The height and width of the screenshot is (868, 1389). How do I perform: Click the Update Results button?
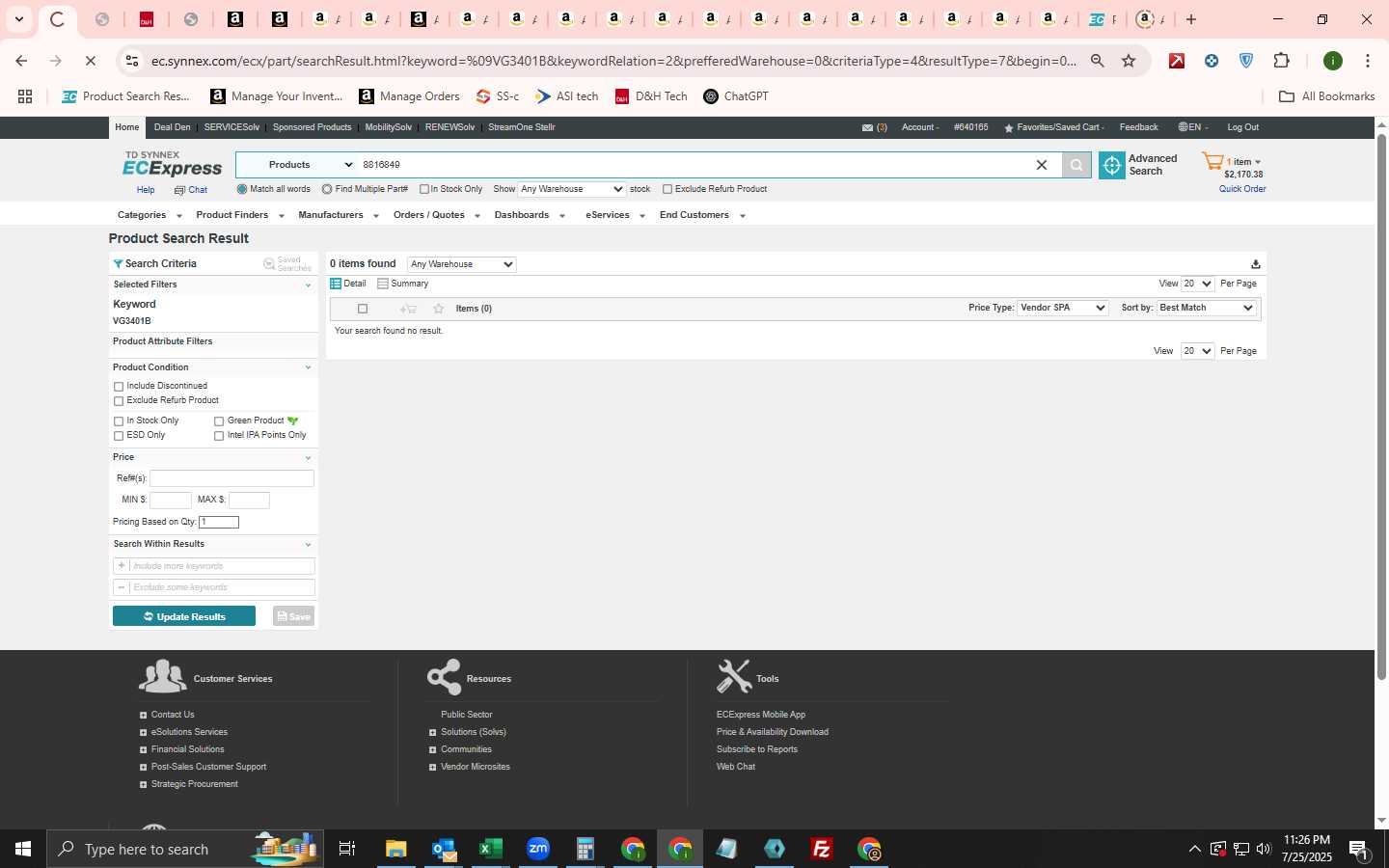pos(184,616)
